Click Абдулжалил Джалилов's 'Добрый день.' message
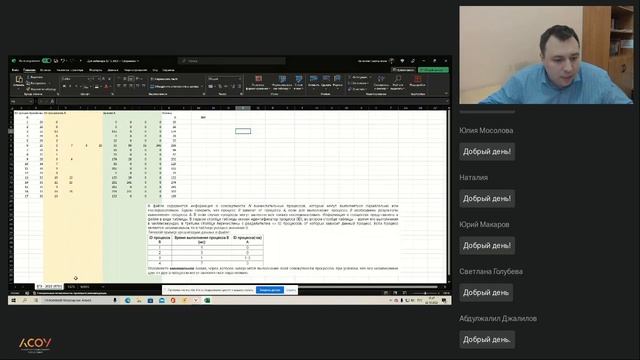 (x=487, y=339)
